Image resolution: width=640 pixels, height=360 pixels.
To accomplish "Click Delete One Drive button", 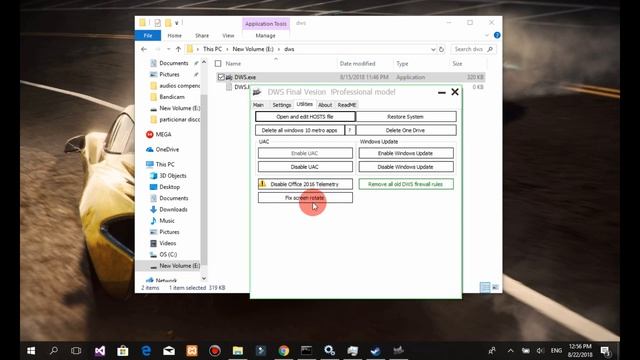I will 406,130.
